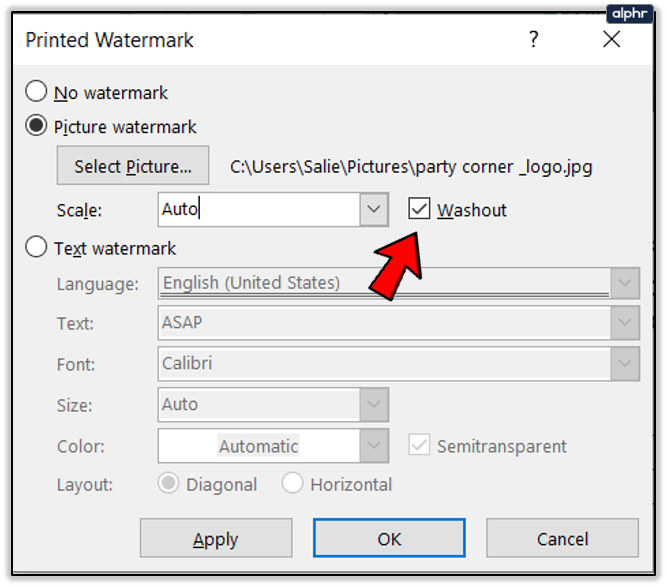Viewport: 667px width, 587px height.
Task: Open the Language dropdown list
Action: point(626,284)
